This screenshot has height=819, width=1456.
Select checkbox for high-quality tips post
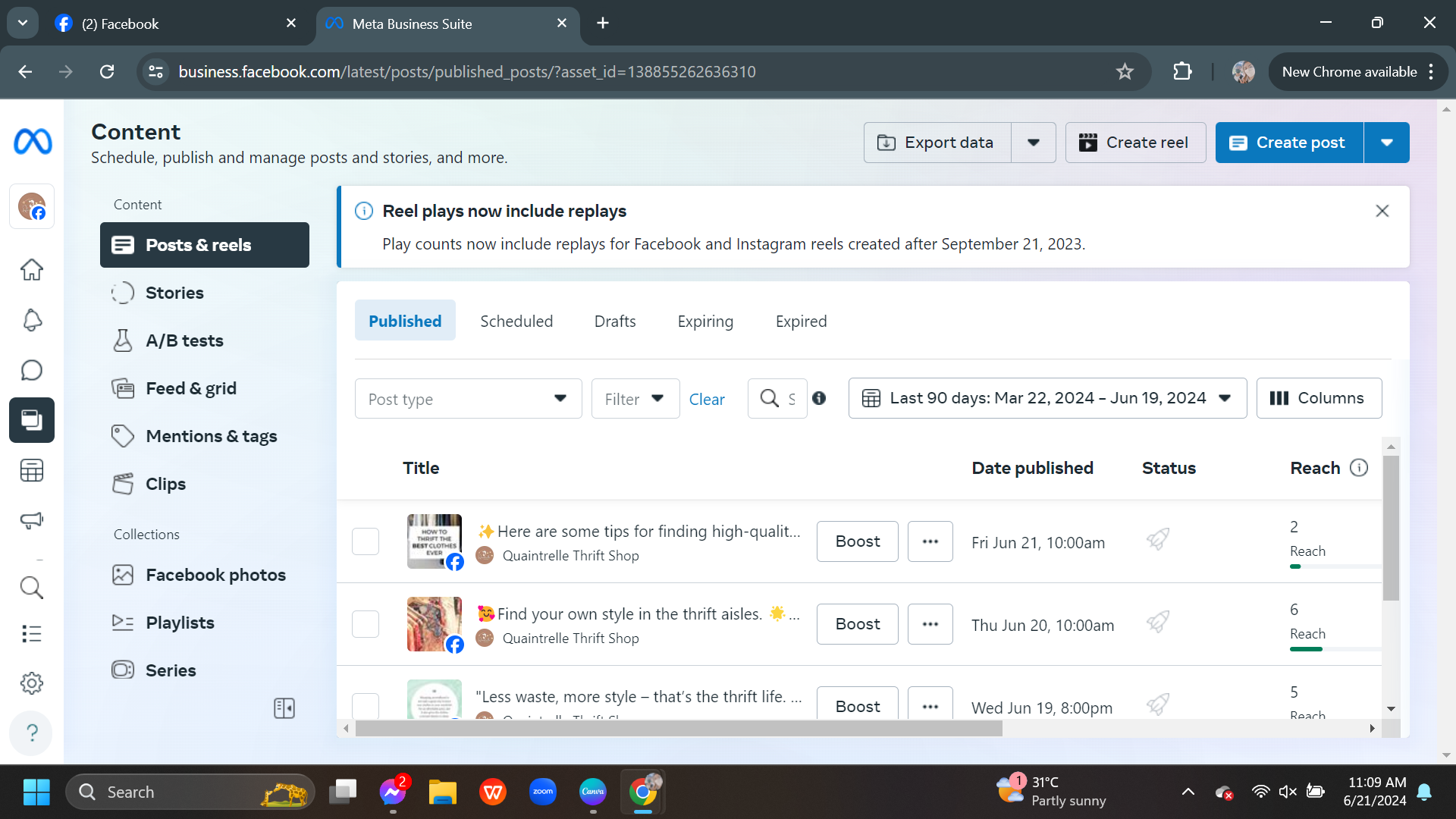[366, 541]
